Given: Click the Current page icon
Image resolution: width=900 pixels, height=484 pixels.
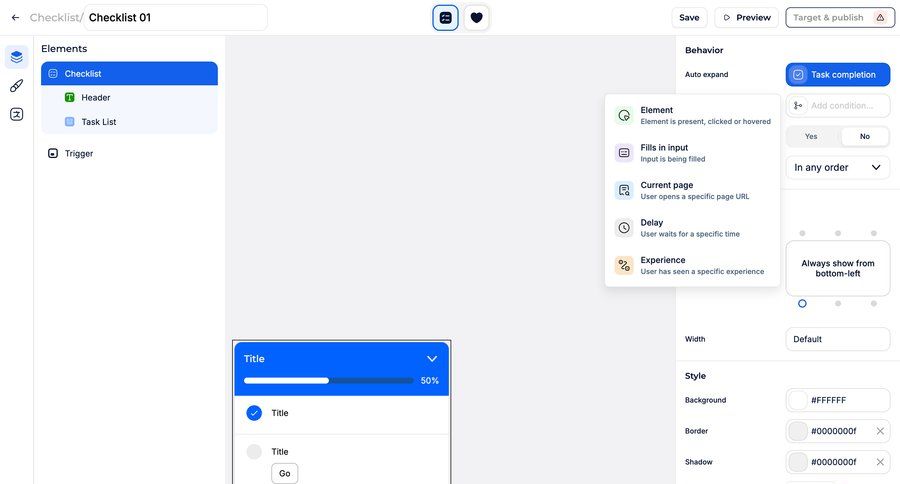Looking at the screenshot, I should pyautogui.click(x=624, y=190).
